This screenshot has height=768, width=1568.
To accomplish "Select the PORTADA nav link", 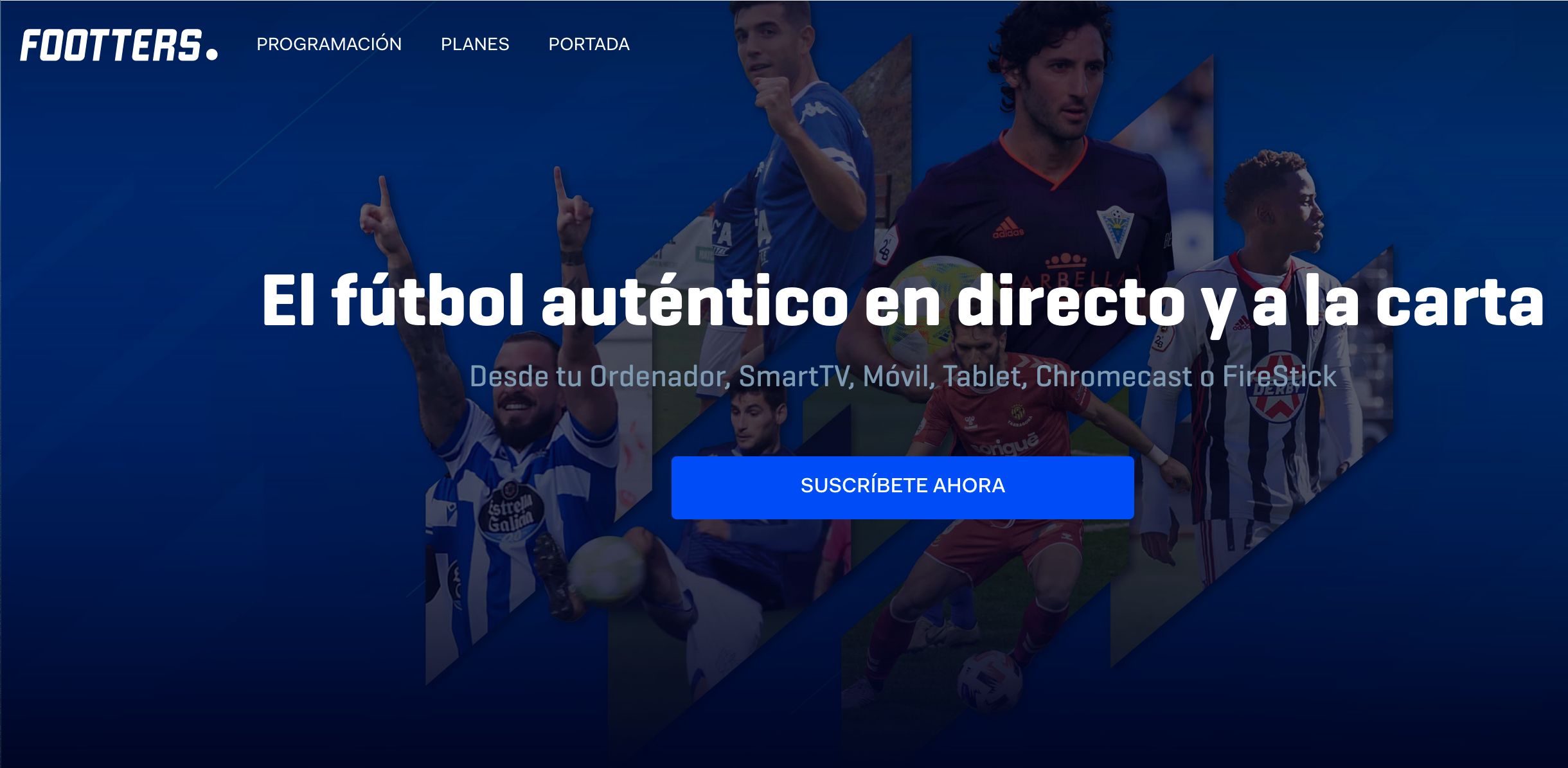I will click(x=589, y=44).
